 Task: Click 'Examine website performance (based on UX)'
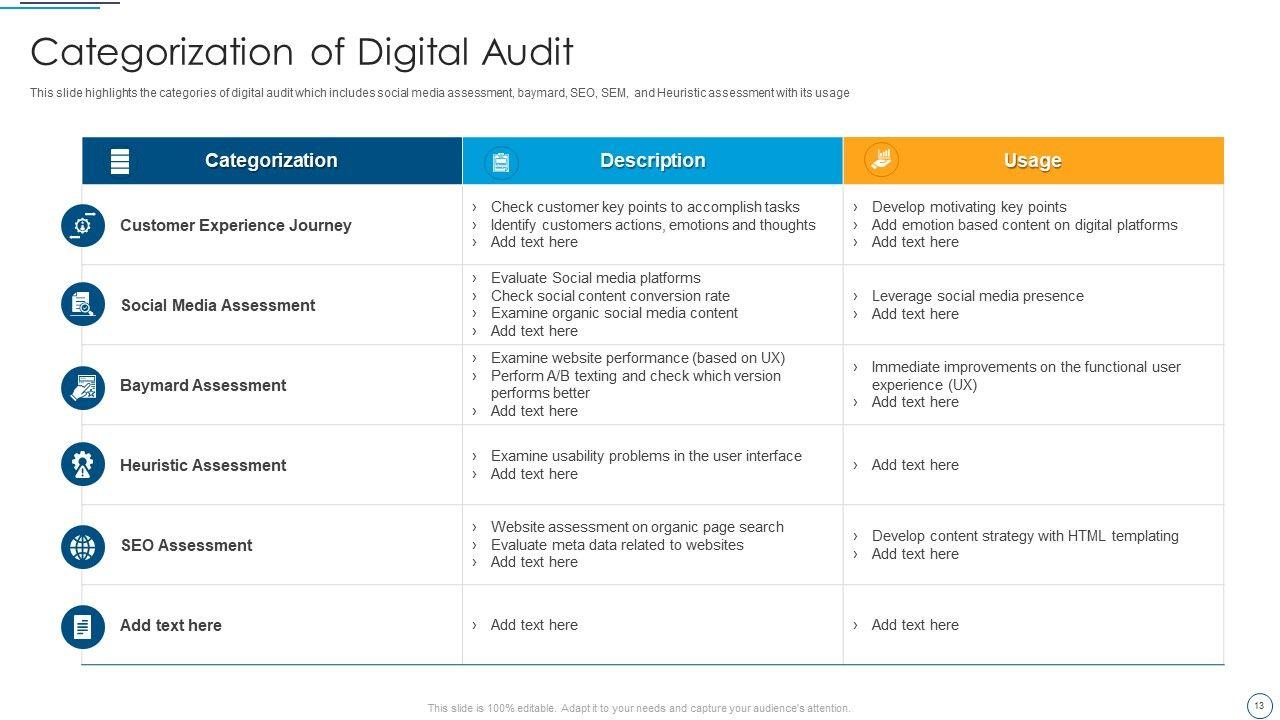[637, 358]
